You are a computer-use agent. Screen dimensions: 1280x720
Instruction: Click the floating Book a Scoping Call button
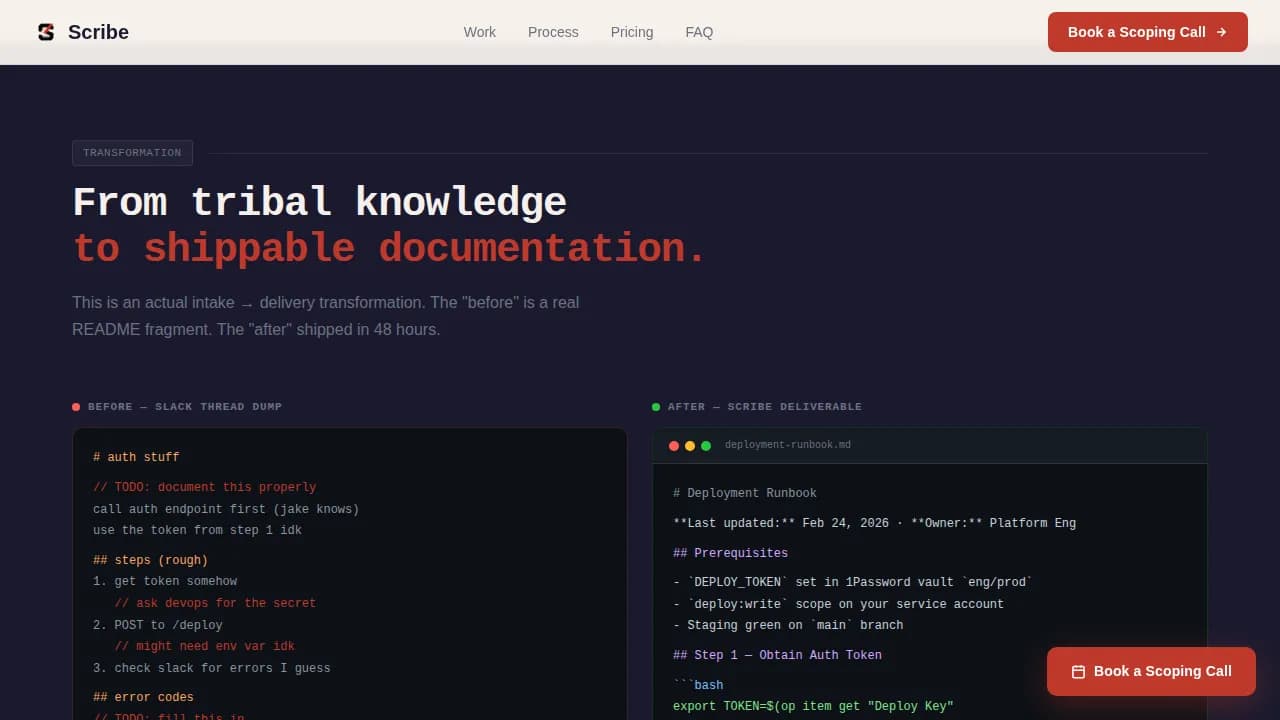point(1151,671)
